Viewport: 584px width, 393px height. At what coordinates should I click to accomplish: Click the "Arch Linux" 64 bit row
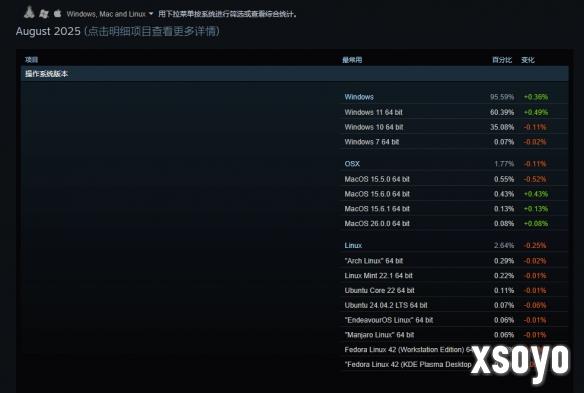click(454, 261)
